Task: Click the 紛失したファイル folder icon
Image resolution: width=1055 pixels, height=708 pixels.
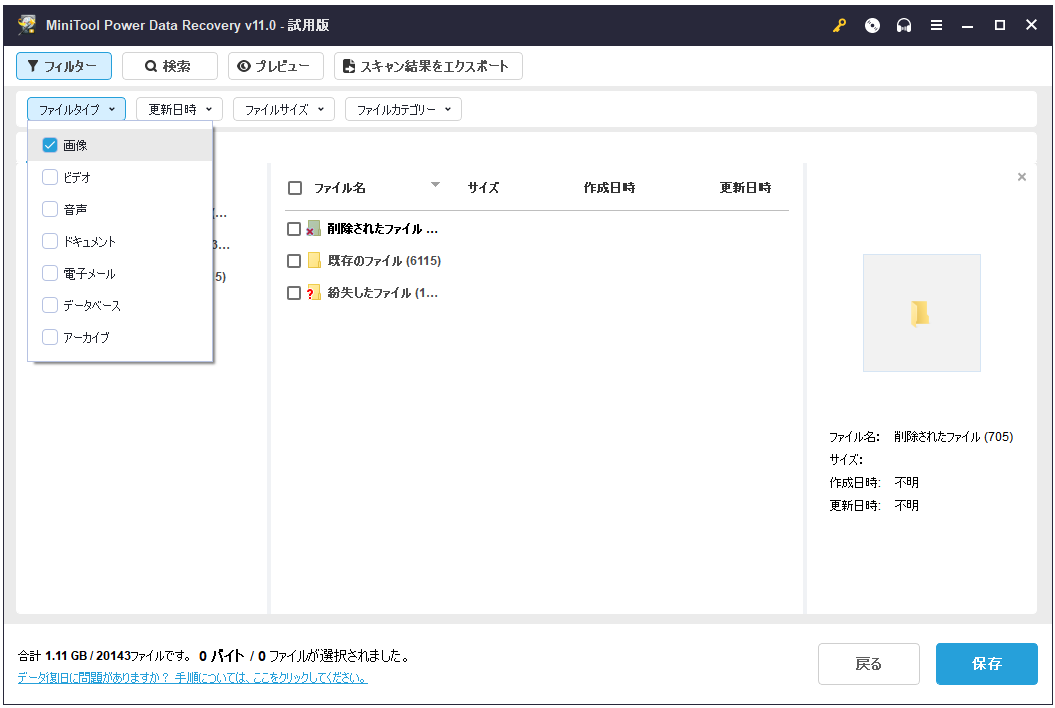Action: pyautogui.click(x=314, y=293)
